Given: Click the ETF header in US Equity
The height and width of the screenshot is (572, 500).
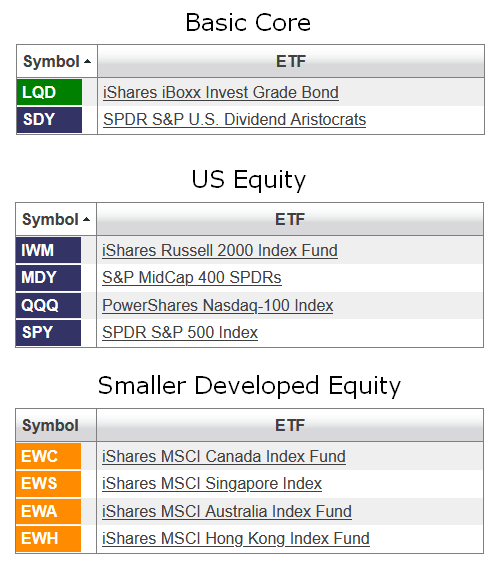Looking at the screenshot, I should [x=290, y=219].
